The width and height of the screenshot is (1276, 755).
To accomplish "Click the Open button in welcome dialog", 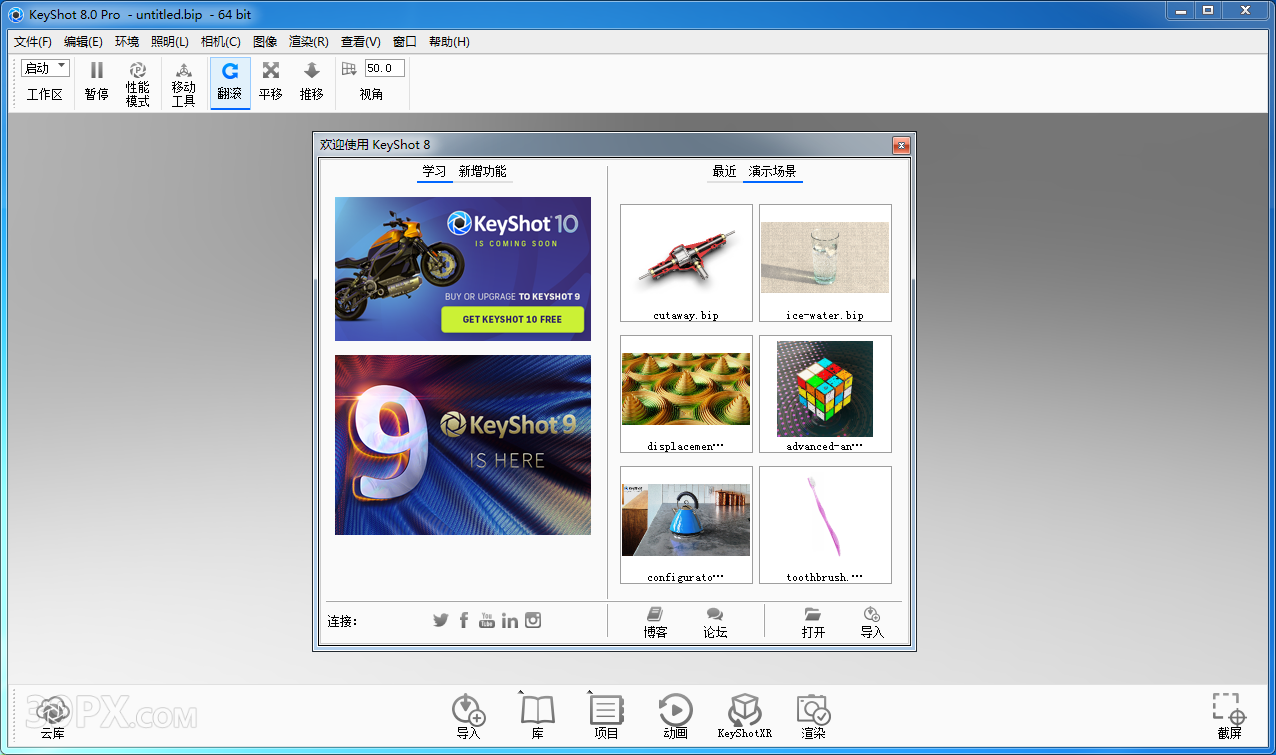I will (813, 622).
